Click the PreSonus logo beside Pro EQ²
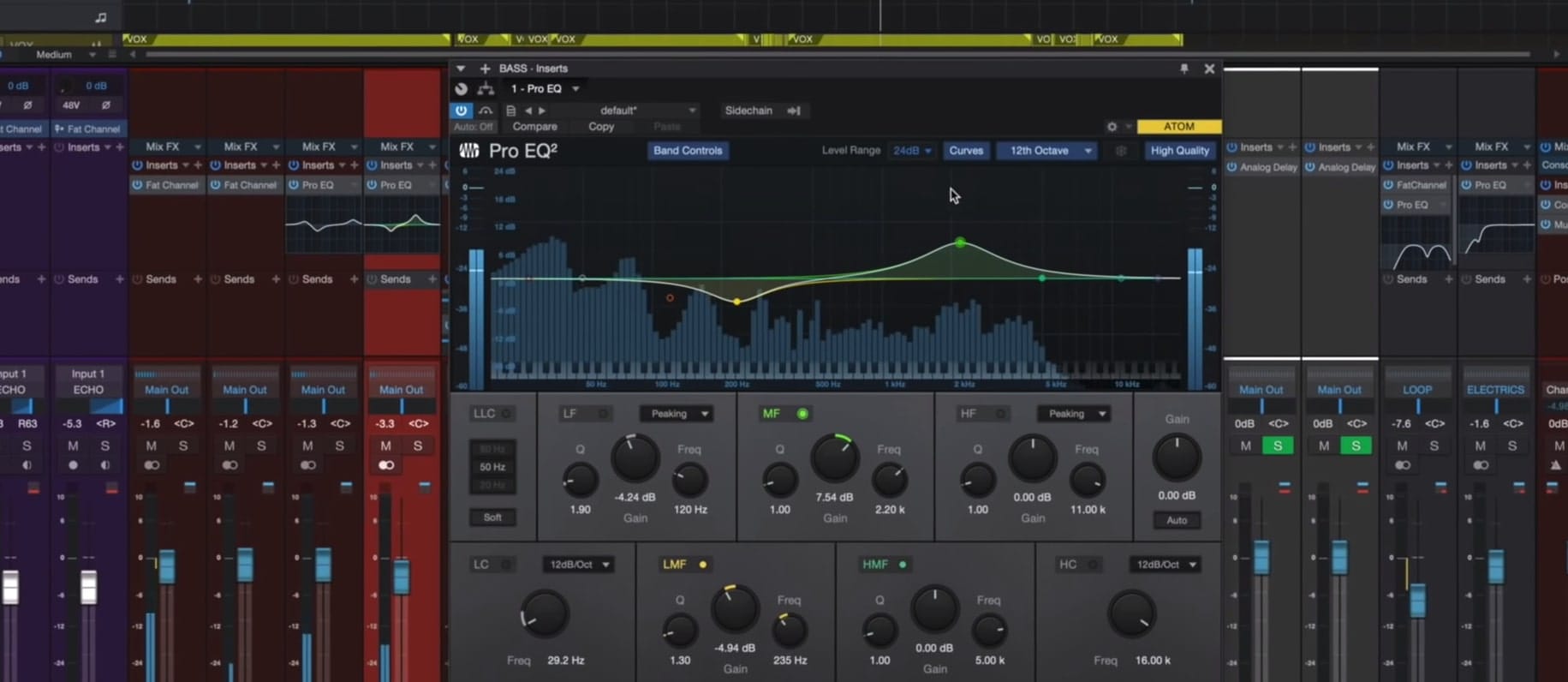The width and height of the screenshot is (1568, 682). pyautogui.click(x=468, y=151)
